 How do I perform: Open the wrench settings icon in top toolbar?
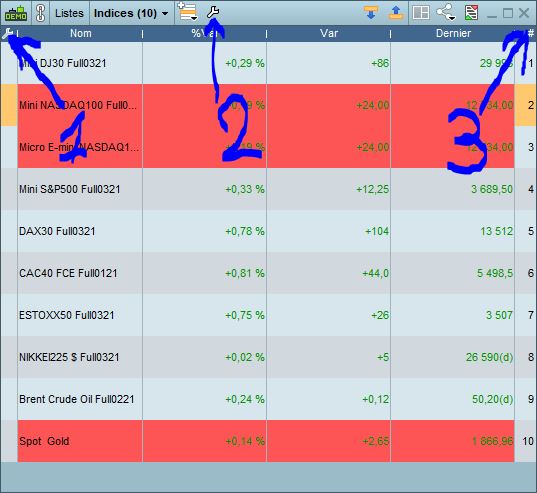(213, 12)
